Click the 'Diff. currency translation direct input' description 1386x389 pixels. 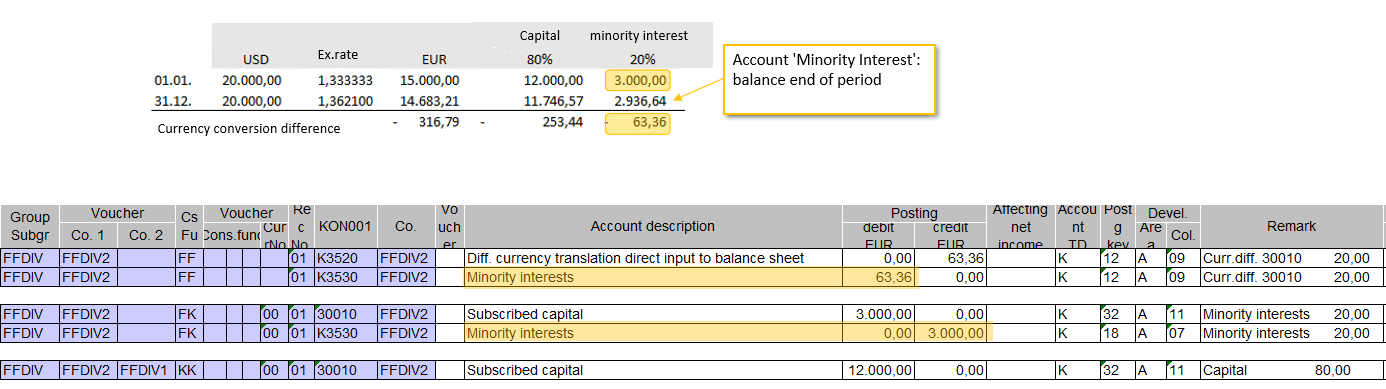point(635,258)
